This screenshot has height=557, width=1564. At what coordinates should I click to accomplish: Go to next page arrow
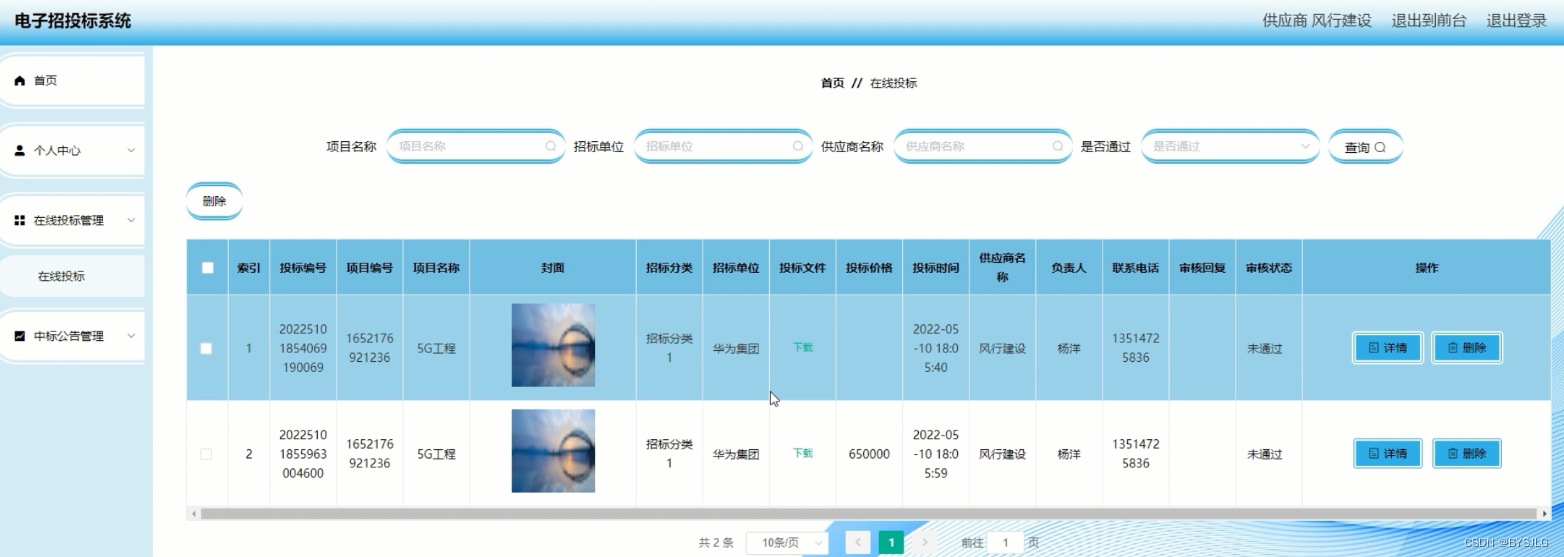tap(925, 543)
